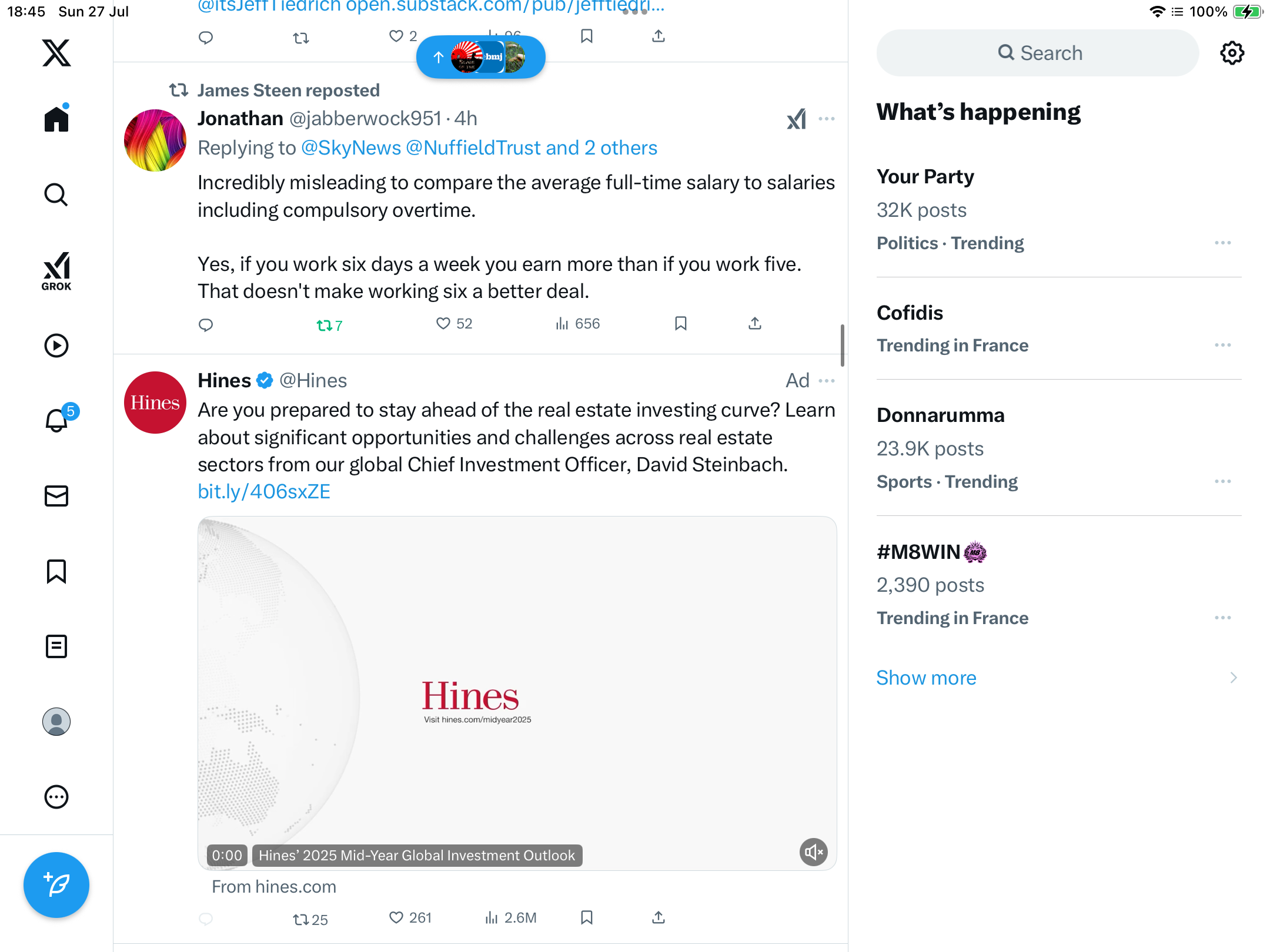The image size is (1270, 952).
Task: Bookmark Jonathan's post
Action: pos(681,324)
